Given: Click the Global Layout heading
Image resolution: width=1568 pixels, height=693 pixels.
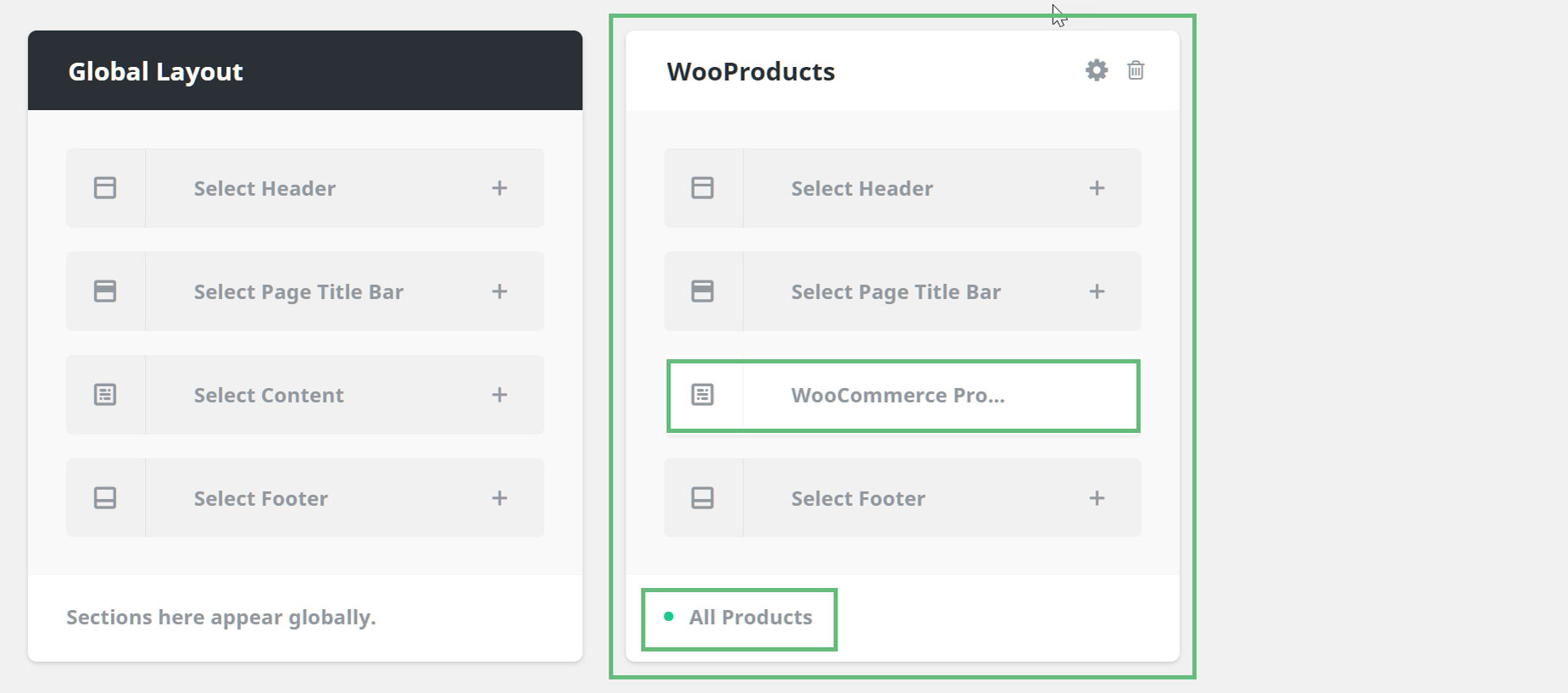Looking at the screenshot, I should 156,72.
